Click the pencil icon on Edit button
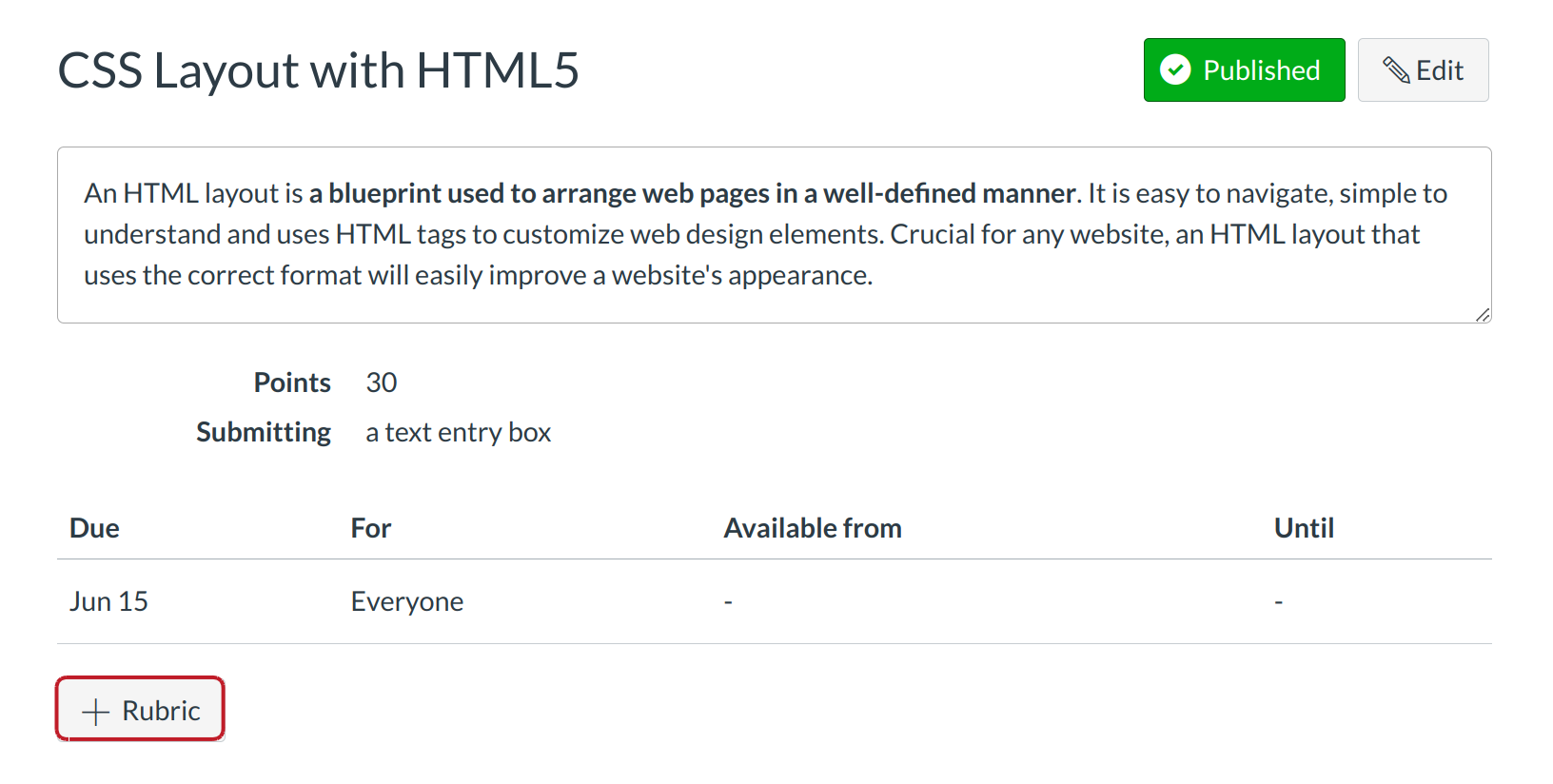1553x784 pixels. 1396,70
